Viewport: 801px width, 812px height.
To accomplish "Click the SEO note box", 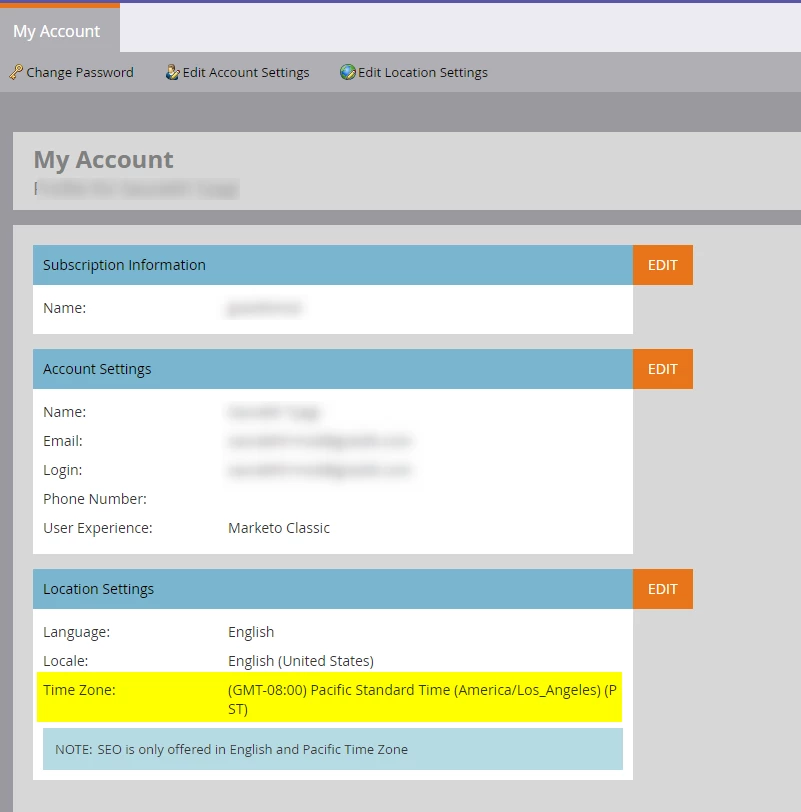I will (333, 749).
